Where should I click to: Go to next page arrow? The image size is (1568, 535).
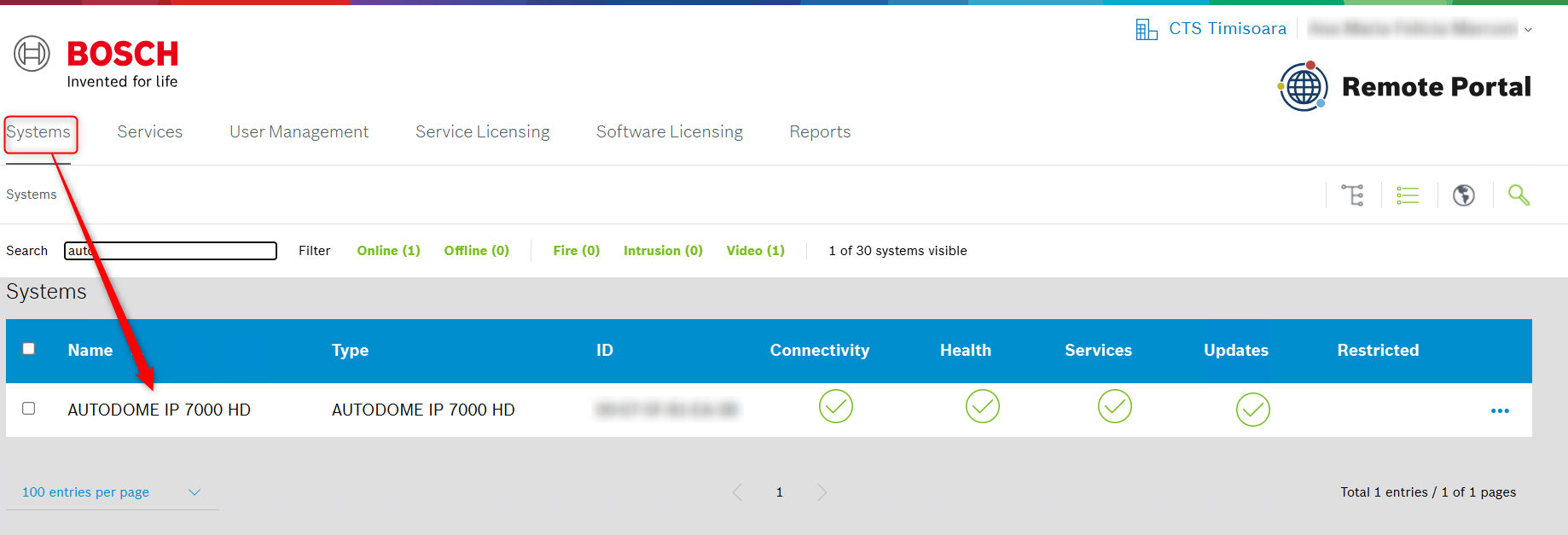coord(822,492)
